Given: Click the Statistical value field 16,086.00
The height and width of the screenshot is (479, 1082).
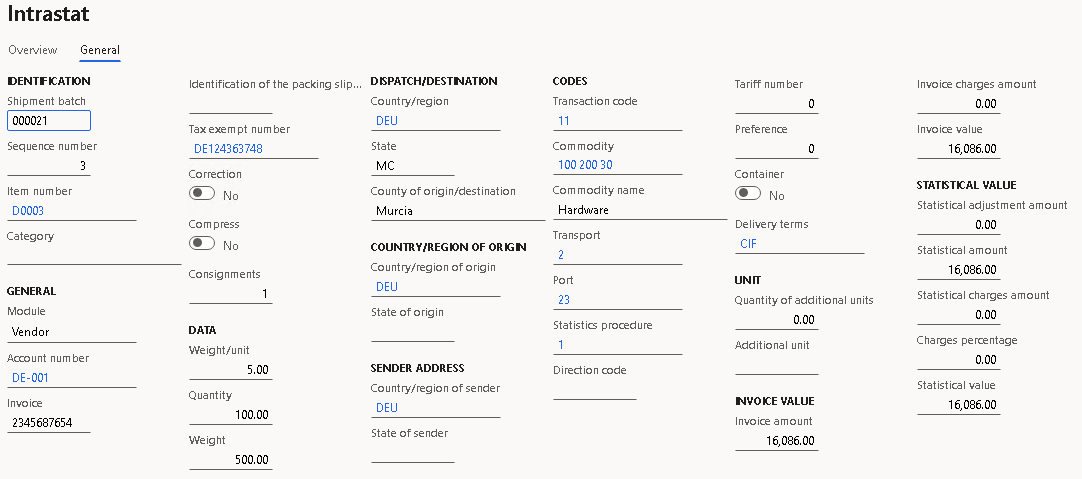Looking at the screenshot, I should pos(958,404).
